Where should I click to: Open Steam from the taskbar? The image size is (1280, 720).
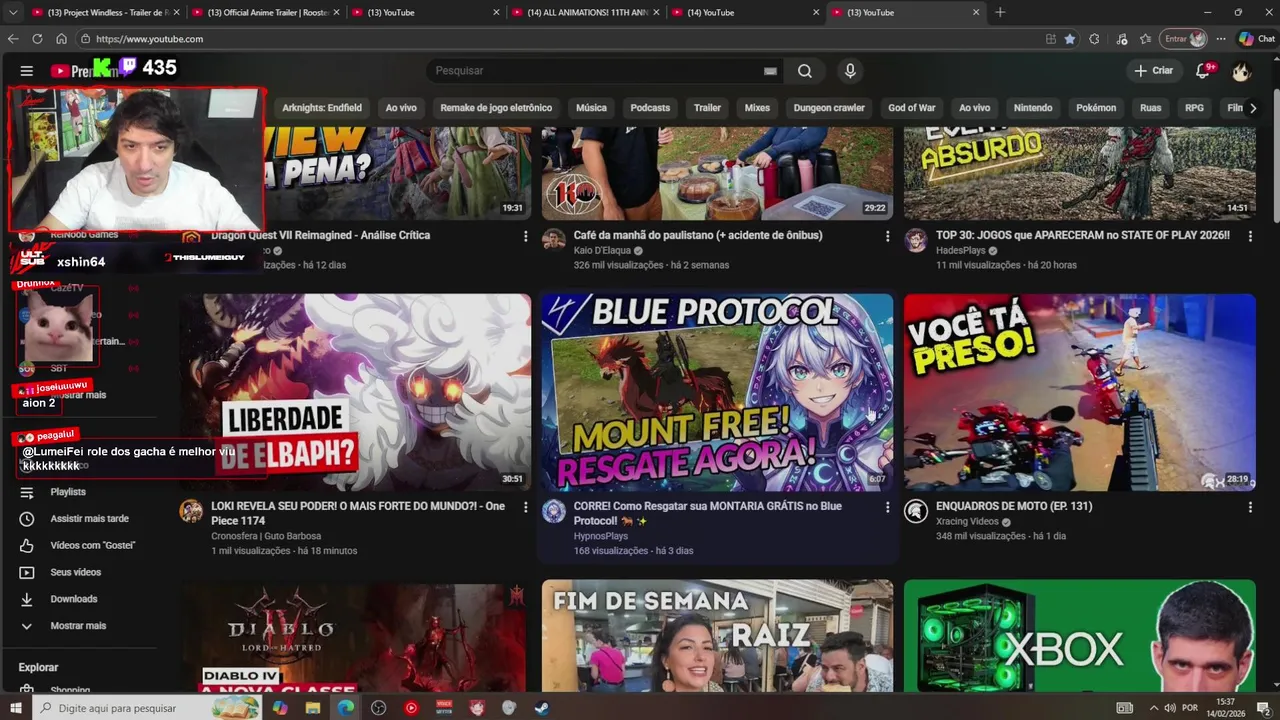point(541,708)
